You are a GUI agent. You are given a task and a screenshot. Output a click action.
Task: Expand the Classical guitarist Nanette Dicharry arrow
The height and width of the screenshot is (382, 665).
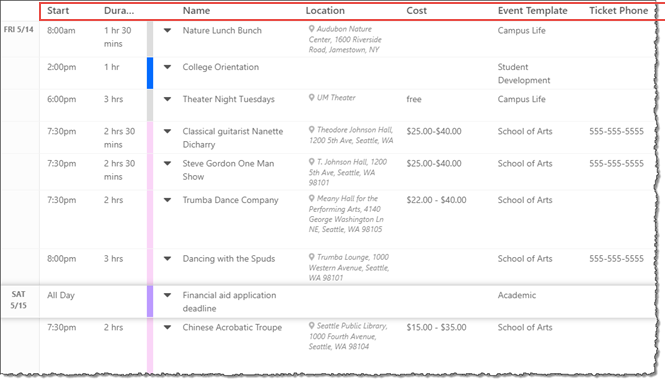168,131
